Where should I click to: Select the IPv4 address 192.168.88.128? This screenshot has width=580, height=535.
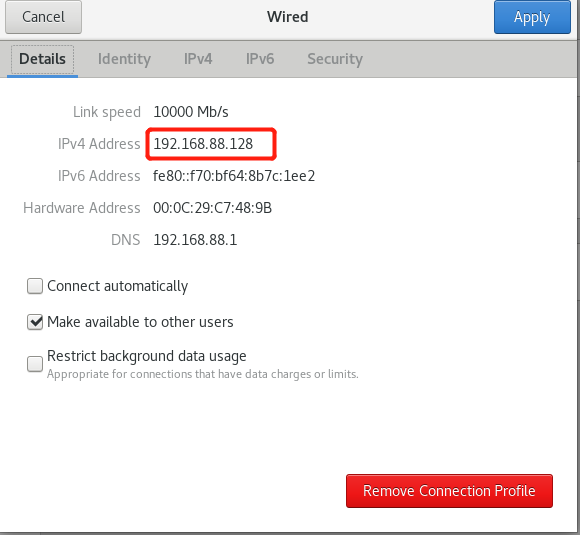[203, 144]
